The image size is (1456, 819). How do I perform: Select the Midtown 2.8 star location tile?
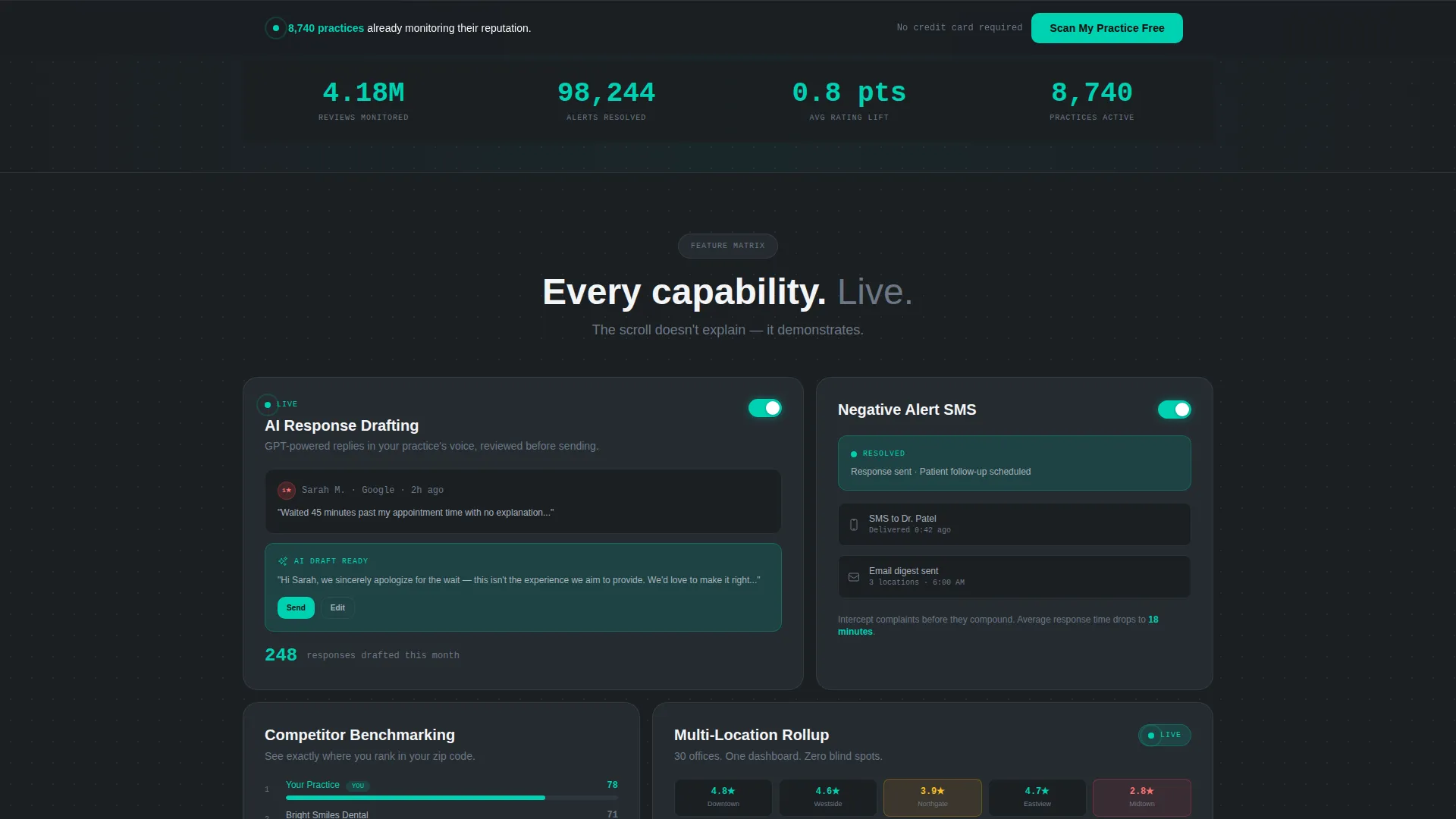point(1142,797)
